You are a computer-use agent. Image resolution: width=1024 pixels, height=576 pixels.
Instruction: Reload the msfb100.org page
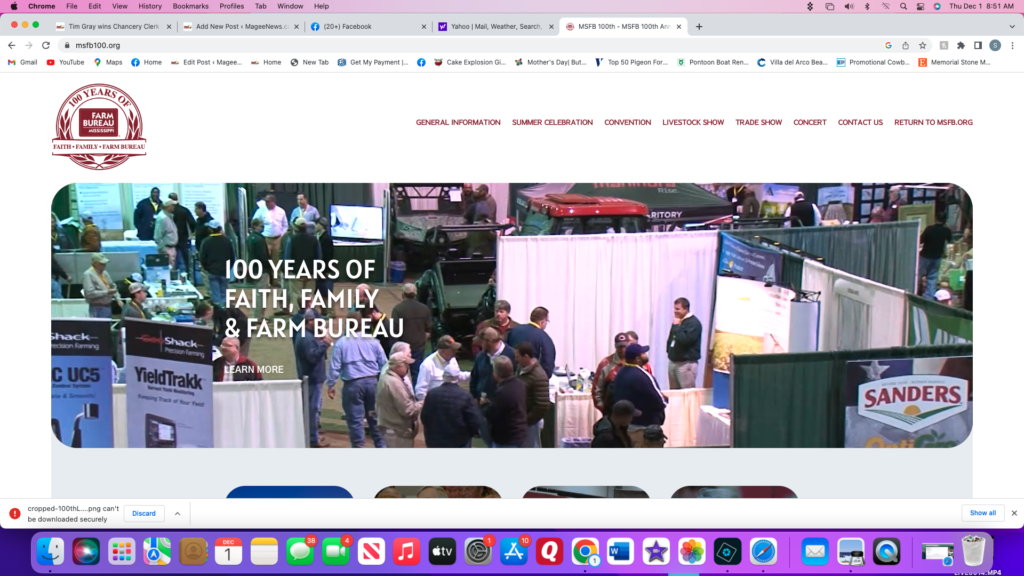(x=46, y=45)
